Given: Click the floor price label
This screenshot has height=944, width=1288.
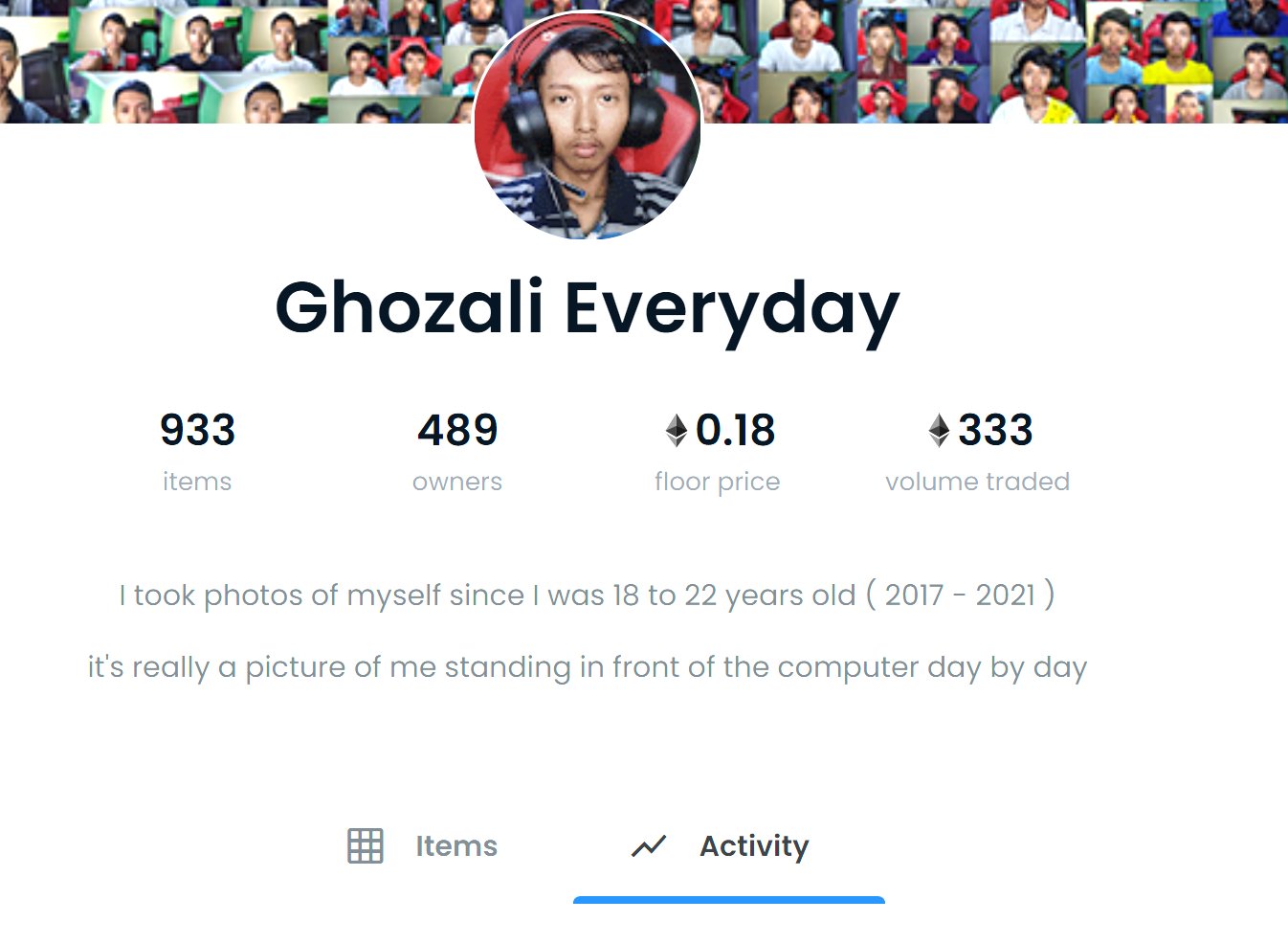Looking at the screenshot, I should [x=718, y=482].
